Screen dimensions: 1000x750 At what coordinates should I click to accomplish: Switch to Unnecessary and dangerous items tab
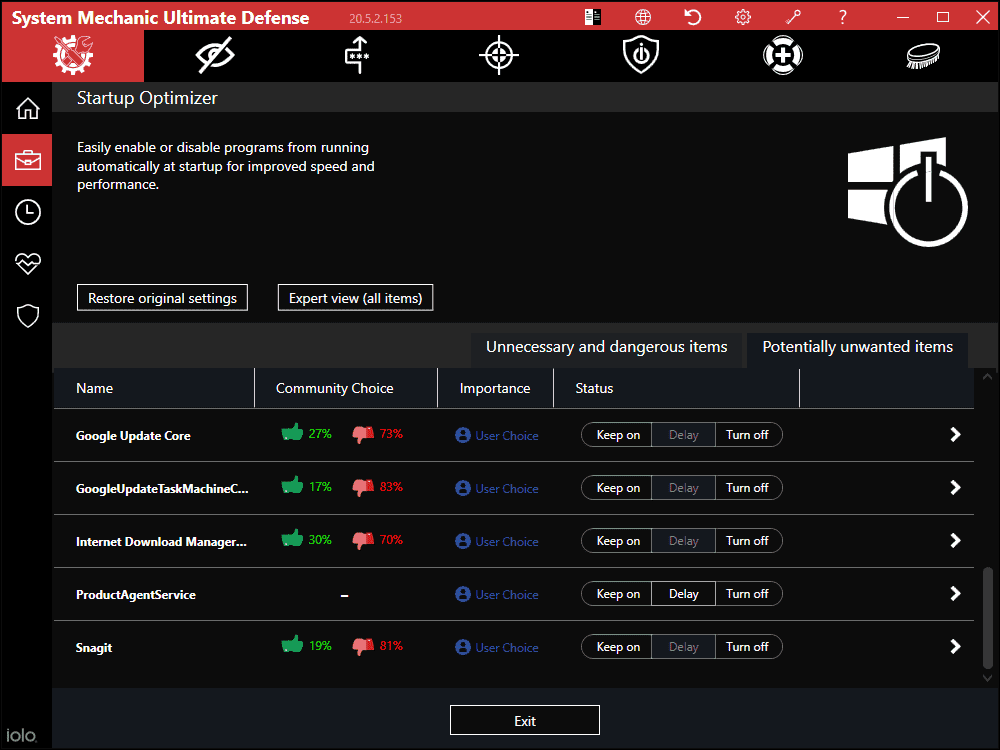(606, 346)
